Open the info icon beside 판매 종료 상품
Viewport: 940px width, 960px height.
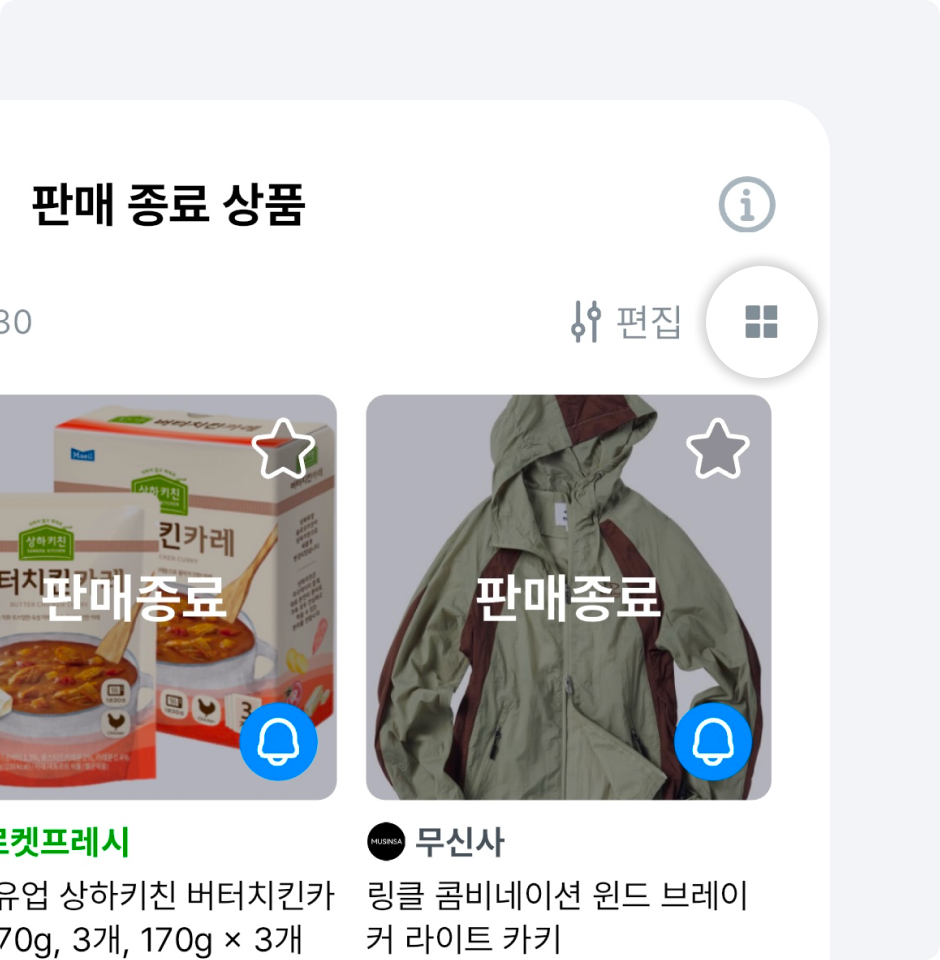tap(746, 204)
